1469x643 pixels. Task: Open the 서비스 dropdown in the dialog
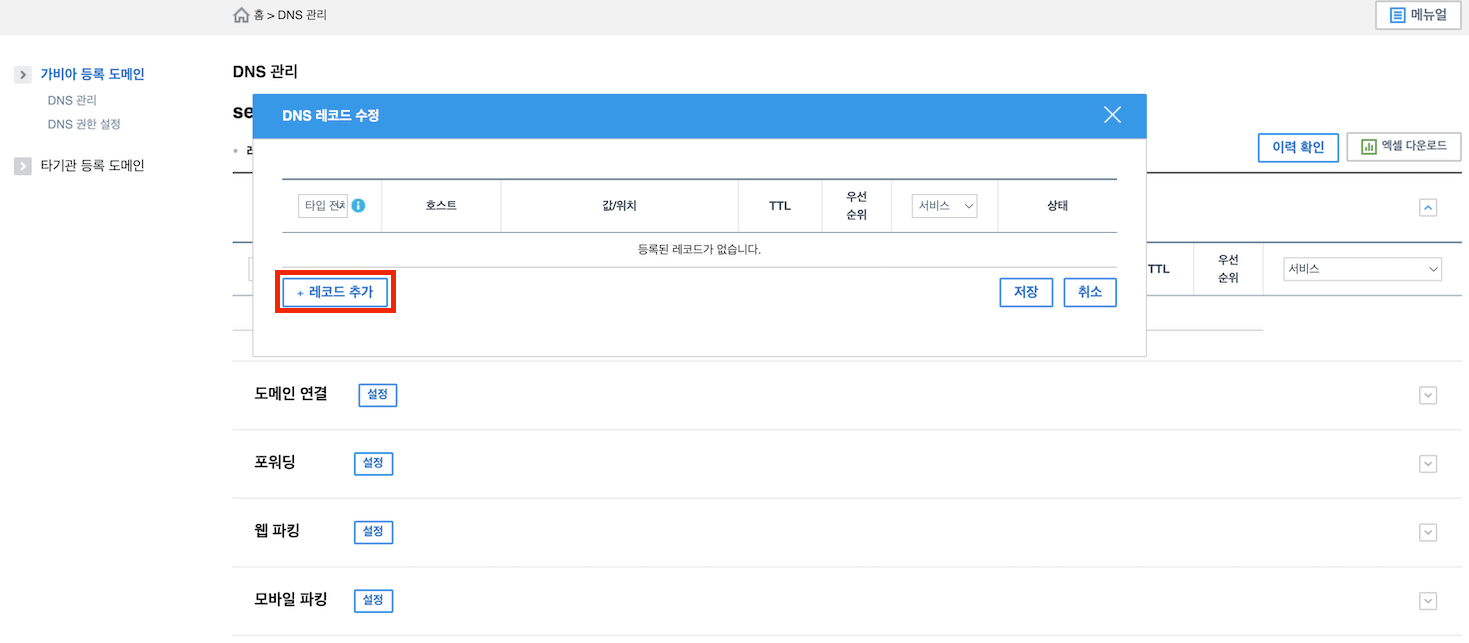[x=944, y=206]
